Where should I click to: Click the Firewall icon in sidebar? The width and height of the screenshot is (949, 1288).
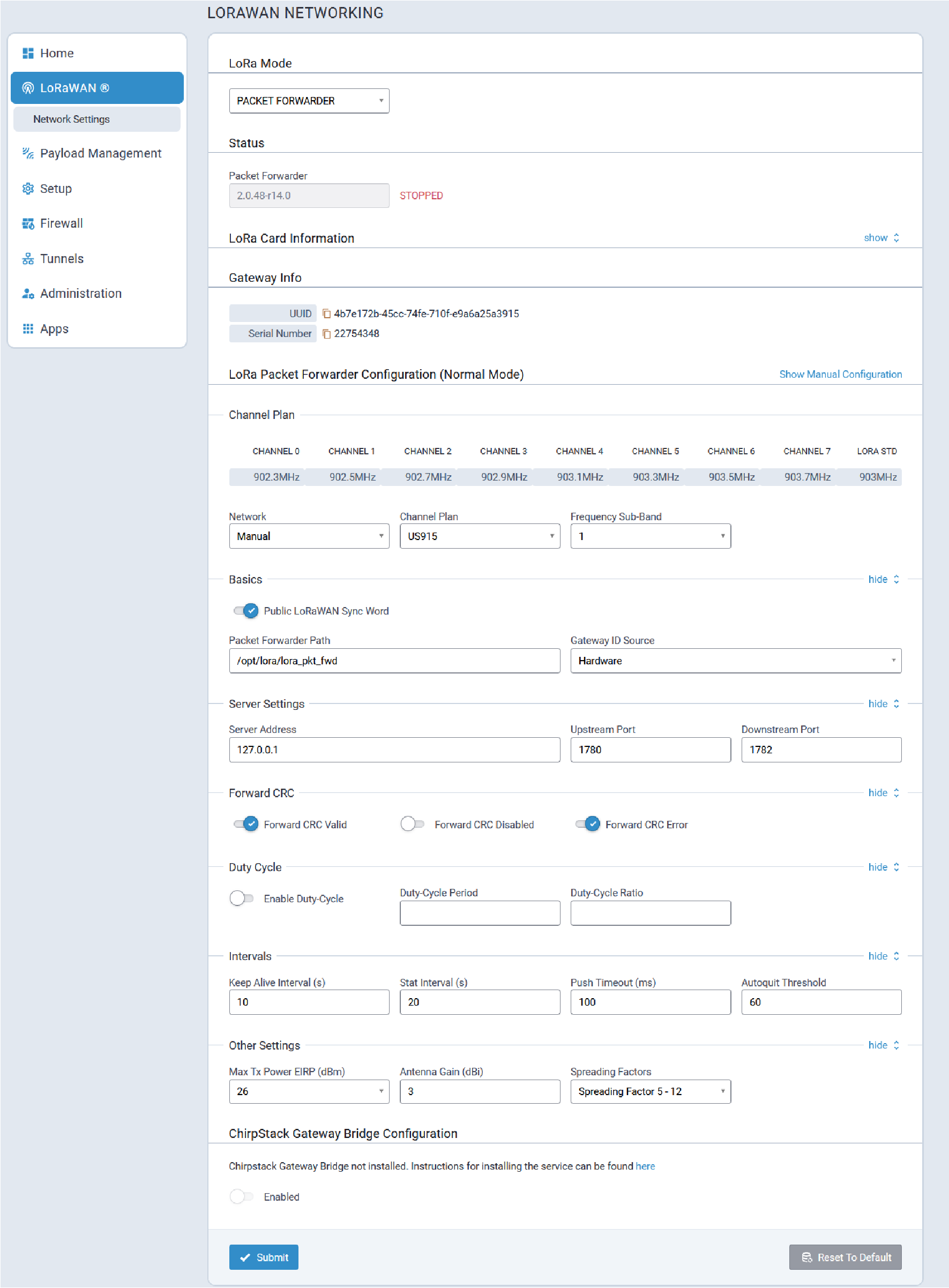click(27, 223)
